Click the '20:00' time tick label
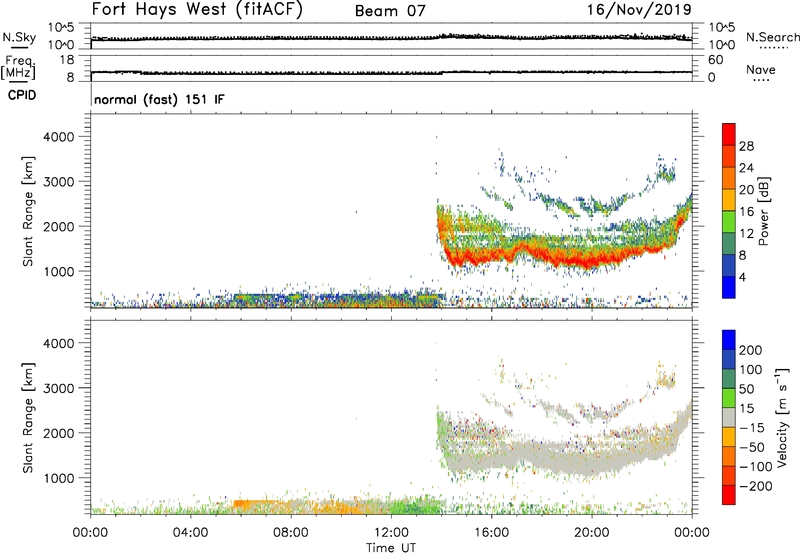This screenshot has width=800, height=554. pyautogui.click(x=592, y=533)
